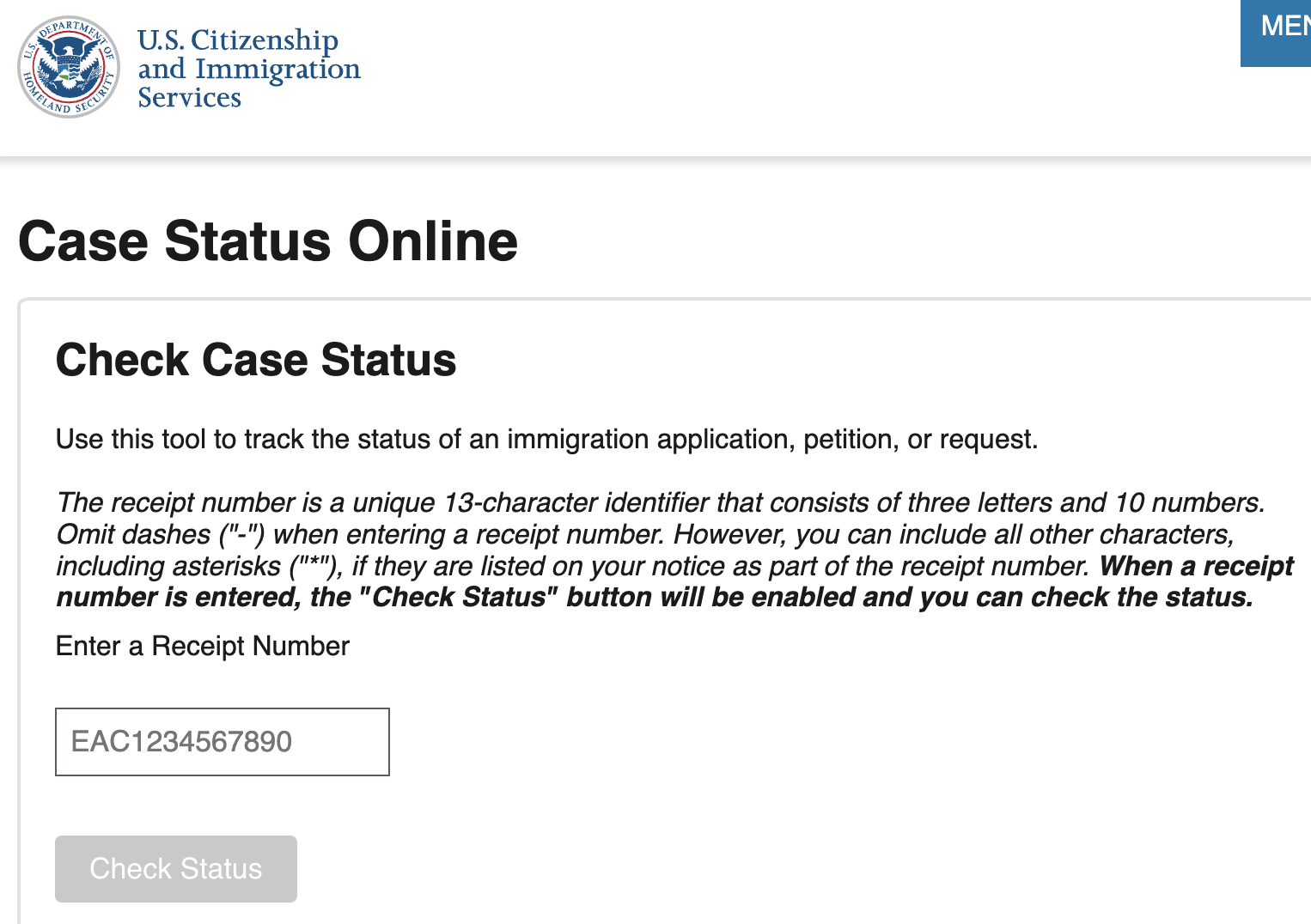Click the U.S. Citizenship and Immigration Services wordmark

(x=247, y=68)
